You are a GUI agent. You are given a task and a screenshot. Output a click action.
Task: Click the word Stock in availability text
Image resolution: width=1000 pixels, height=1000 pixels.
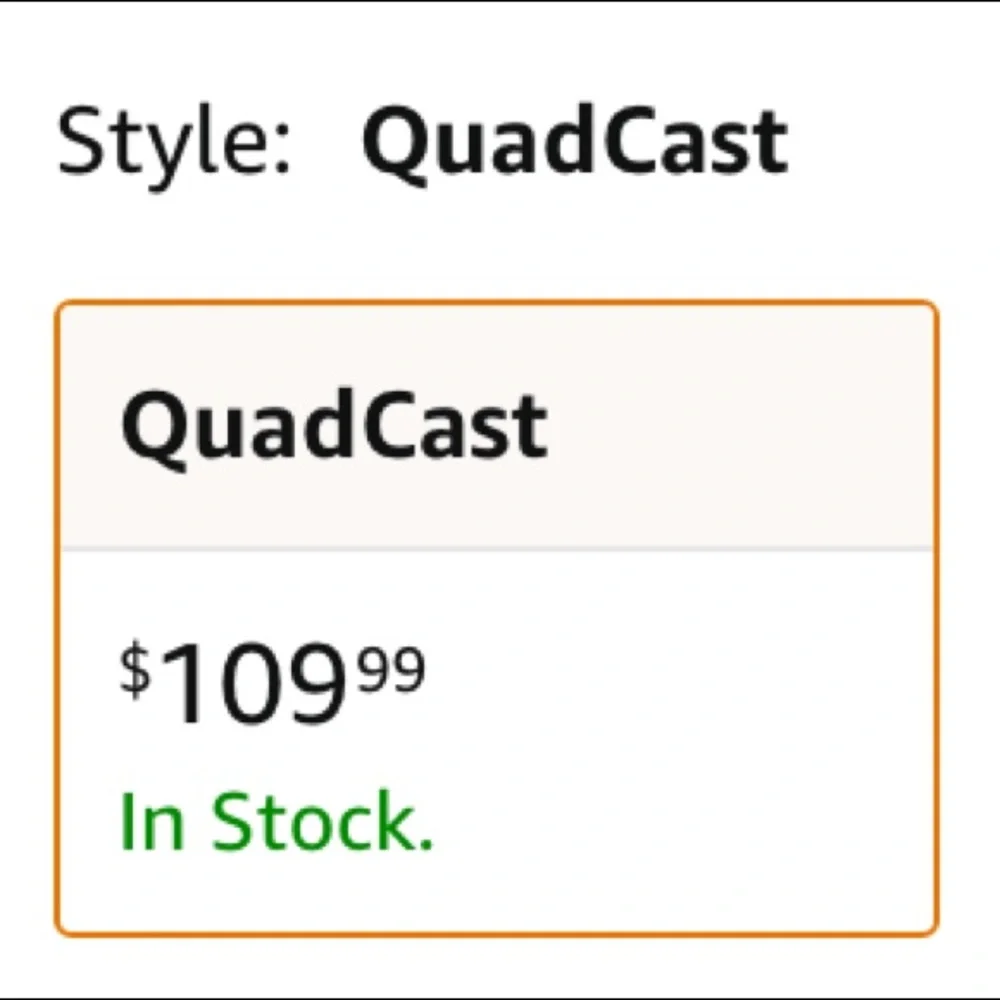[x=323, y=821]
